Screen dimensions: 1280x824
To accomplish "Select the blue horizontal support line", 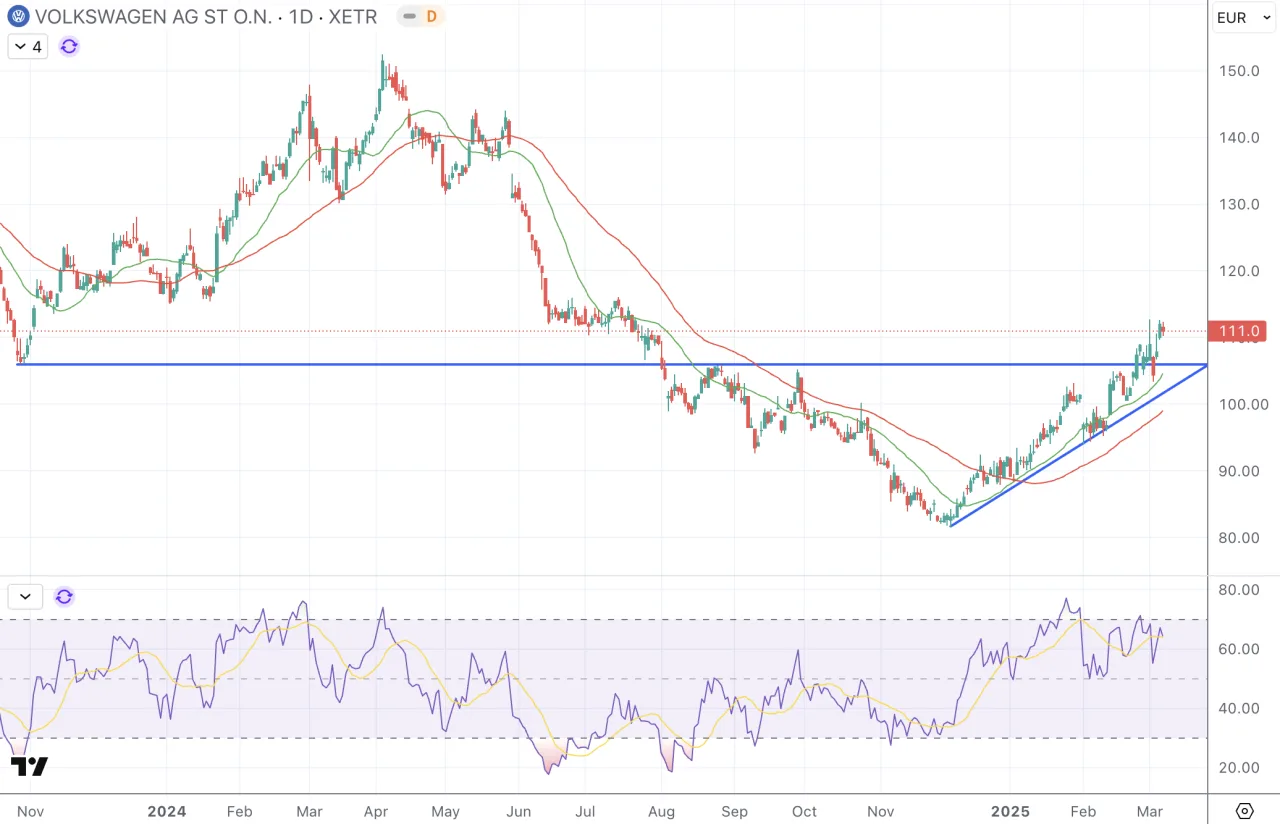I will [612, 364].
